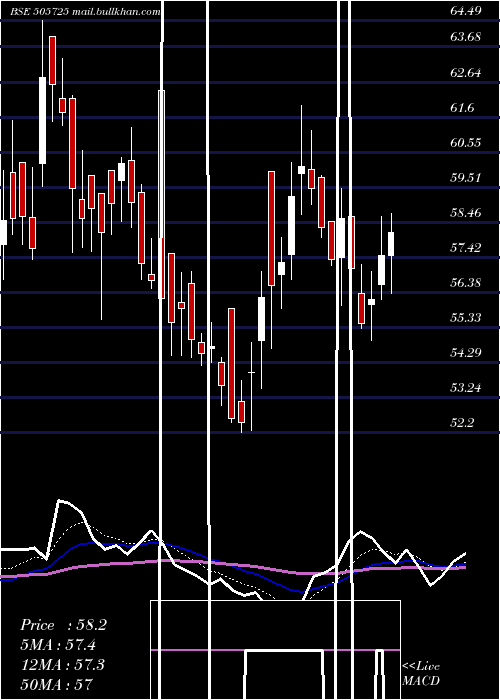Click the 61.6 price axis label
Viewport: 500px width, 700px height.
coord(462,108)
